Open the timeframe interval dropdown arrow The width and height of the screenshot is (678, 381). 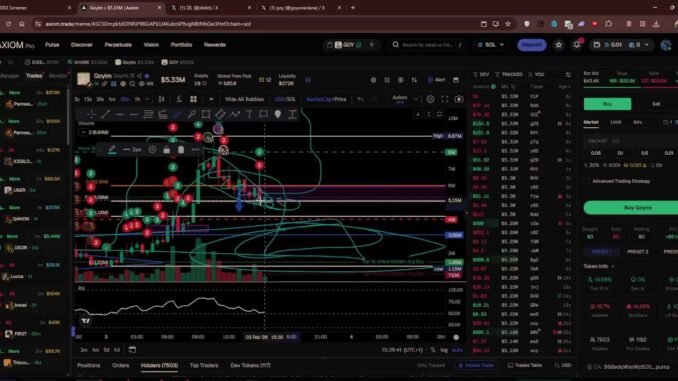(x=147, y=99)
